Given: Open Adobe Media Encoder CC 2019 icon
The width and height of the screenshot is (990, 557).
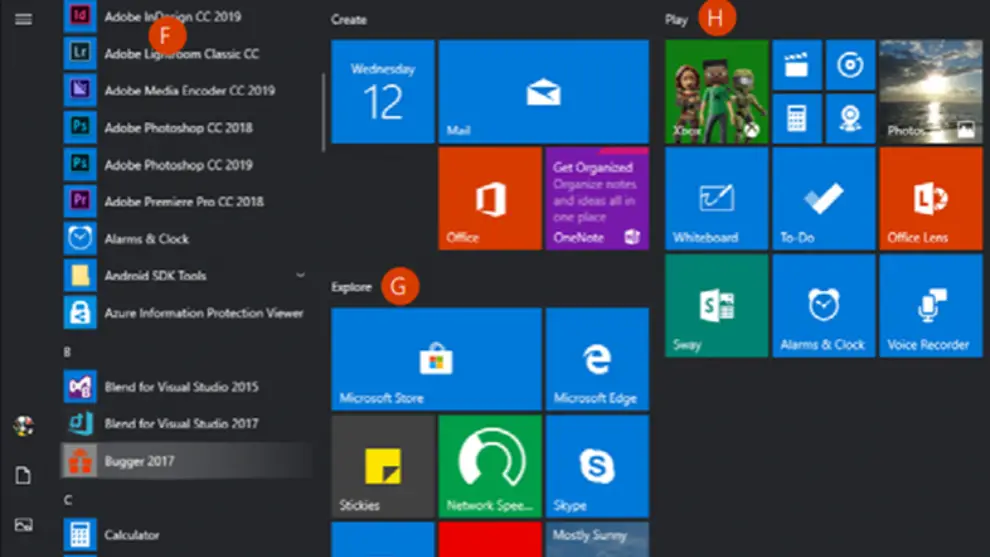Looking at the screenshot, I should tap(80, 90).
